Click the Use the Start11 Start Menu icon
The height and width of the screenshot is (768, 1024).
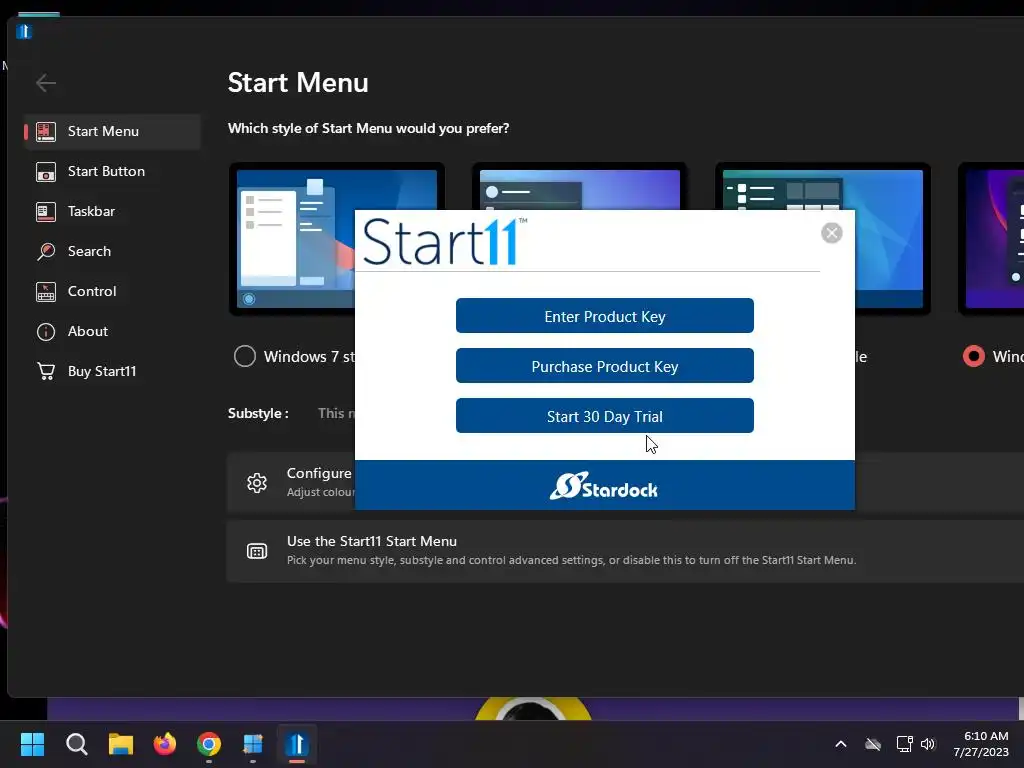(x=257, y=551)
